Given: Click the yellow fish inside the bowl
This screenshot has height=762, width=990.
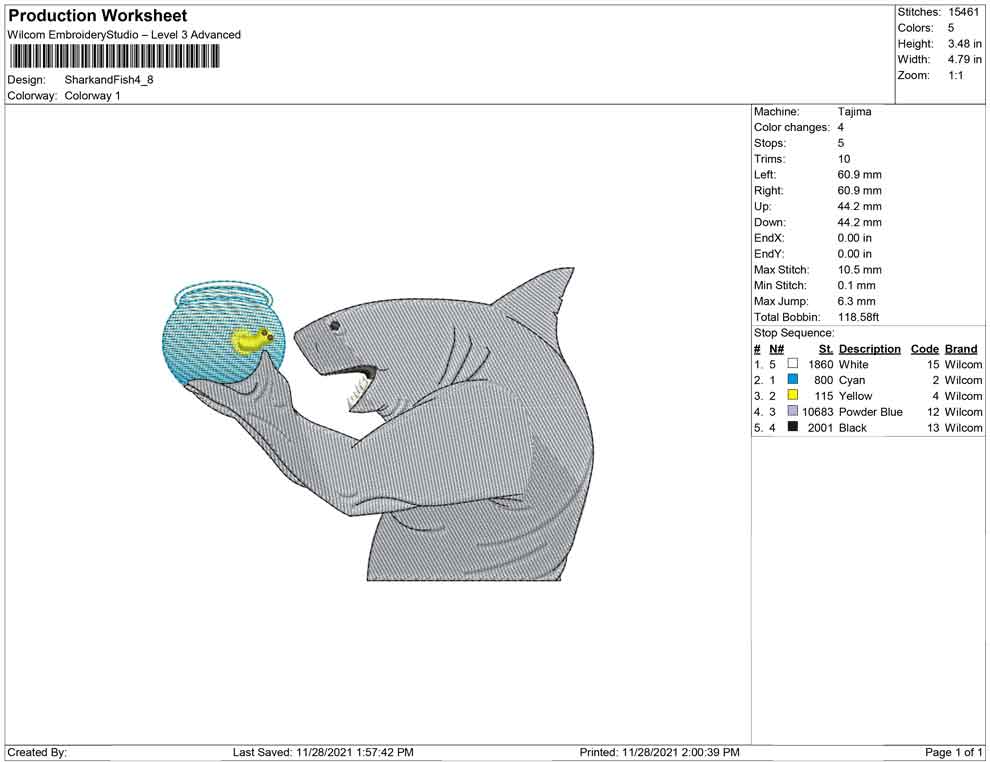Looking at the screenshot, I should (251, 341).
